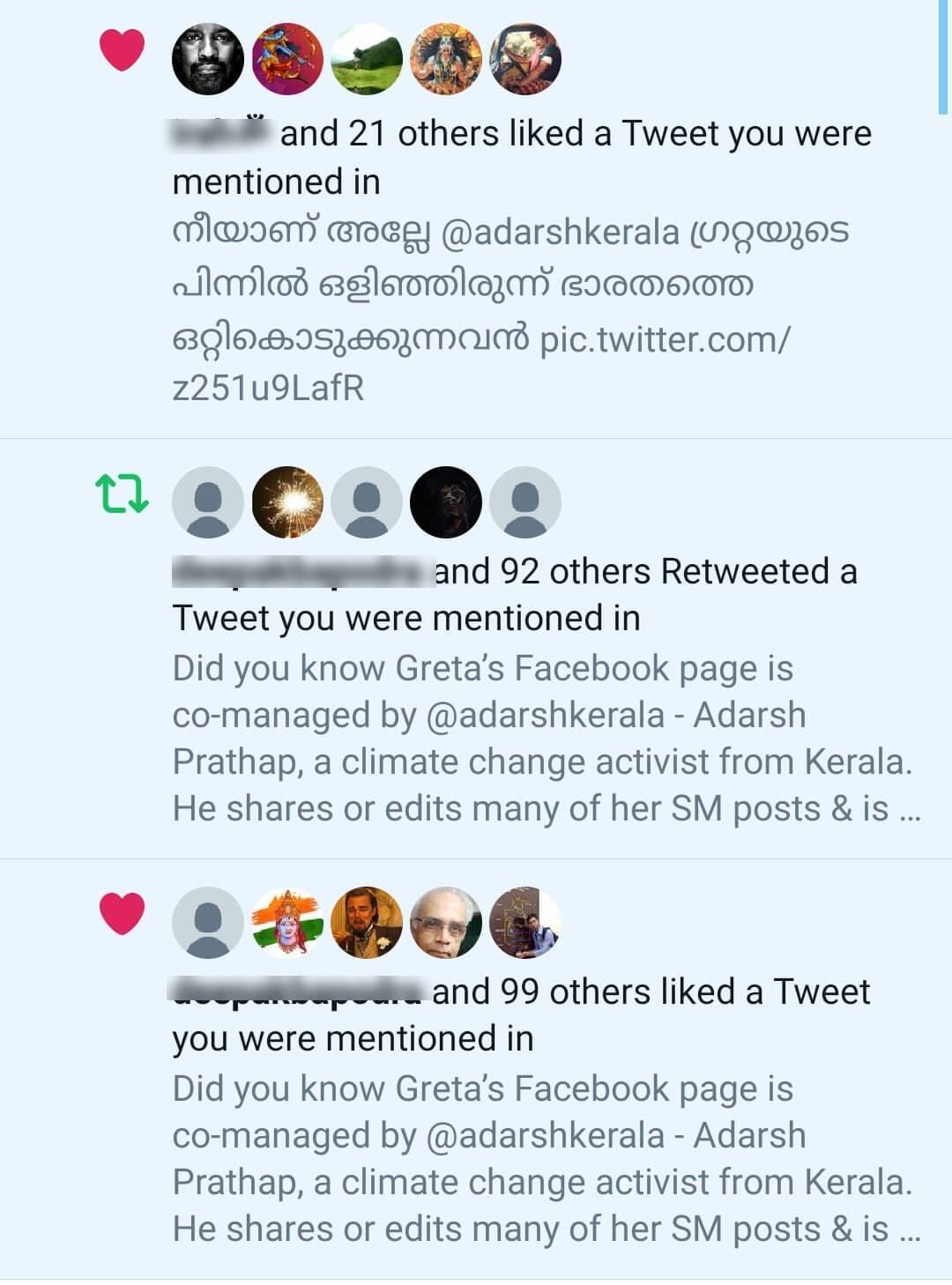The height and width of the screenshot is (1285, 952).
Task: Open the elderly man with glasses avatar
Action: (446, 922)
